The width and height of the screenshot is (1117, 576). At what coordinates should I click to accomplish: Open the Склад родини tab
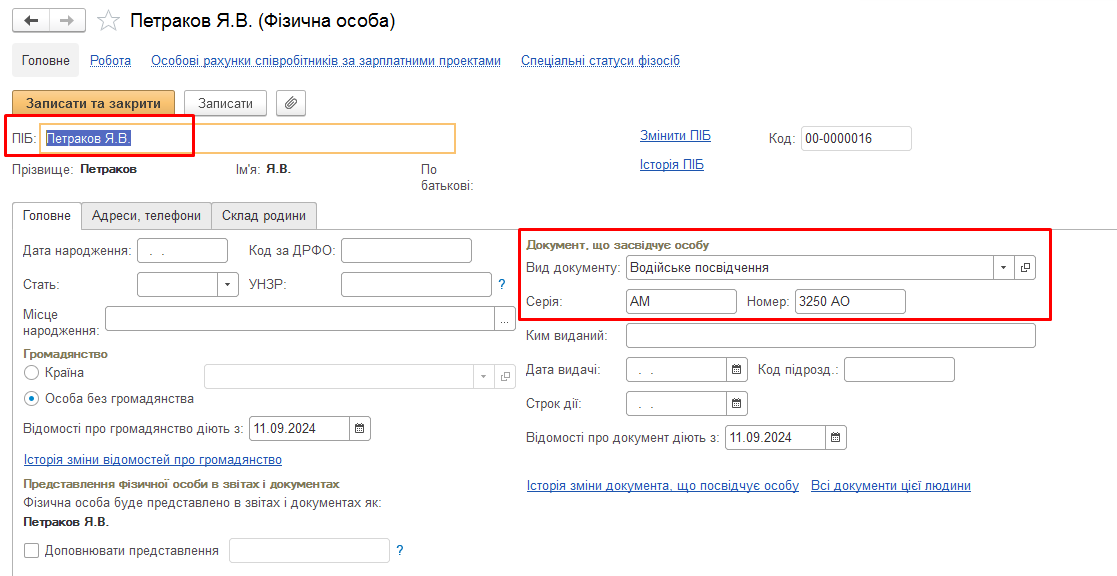click(264, 215)
